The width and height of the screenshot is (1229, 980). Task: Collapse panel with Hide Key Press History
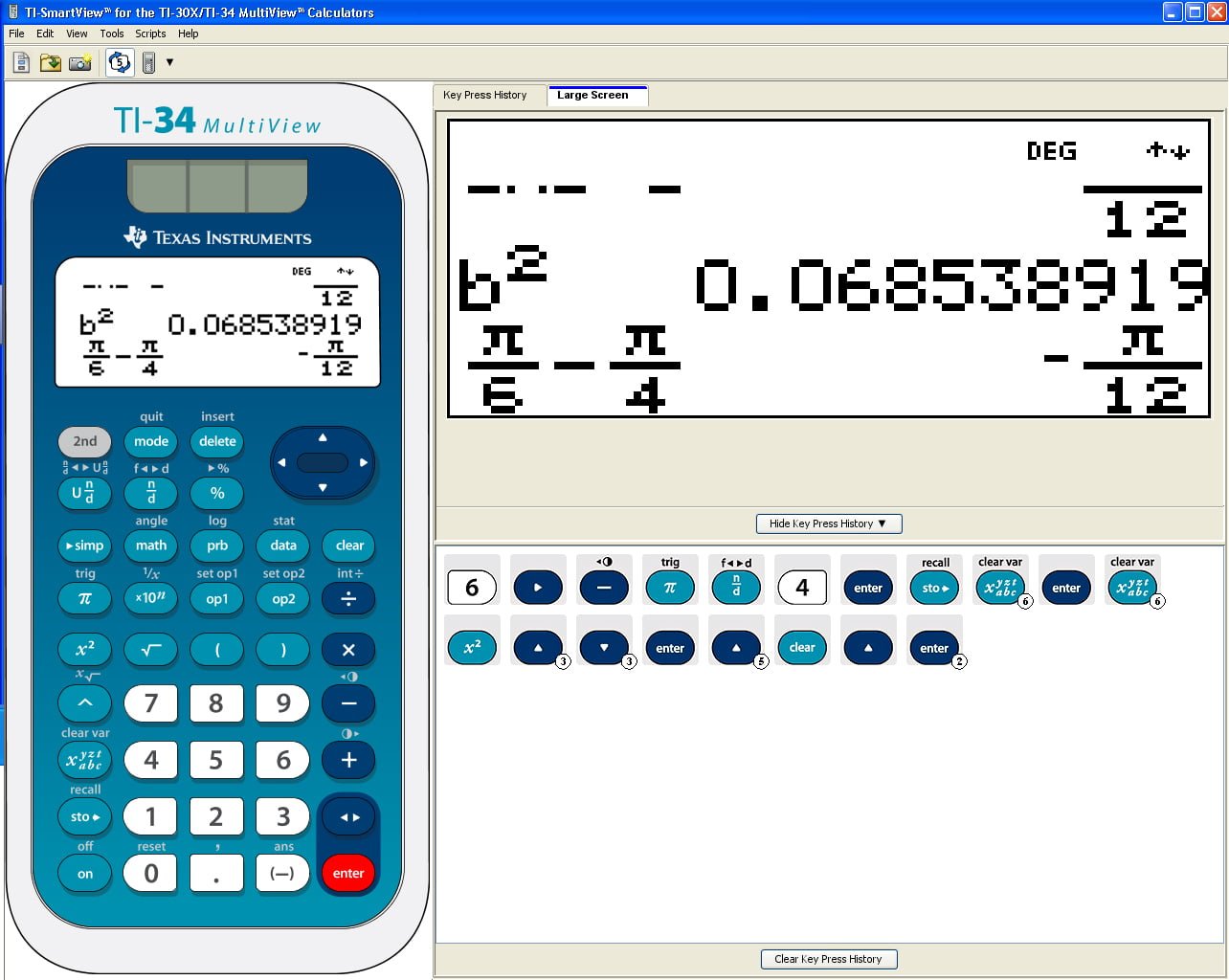coord(828,523)
